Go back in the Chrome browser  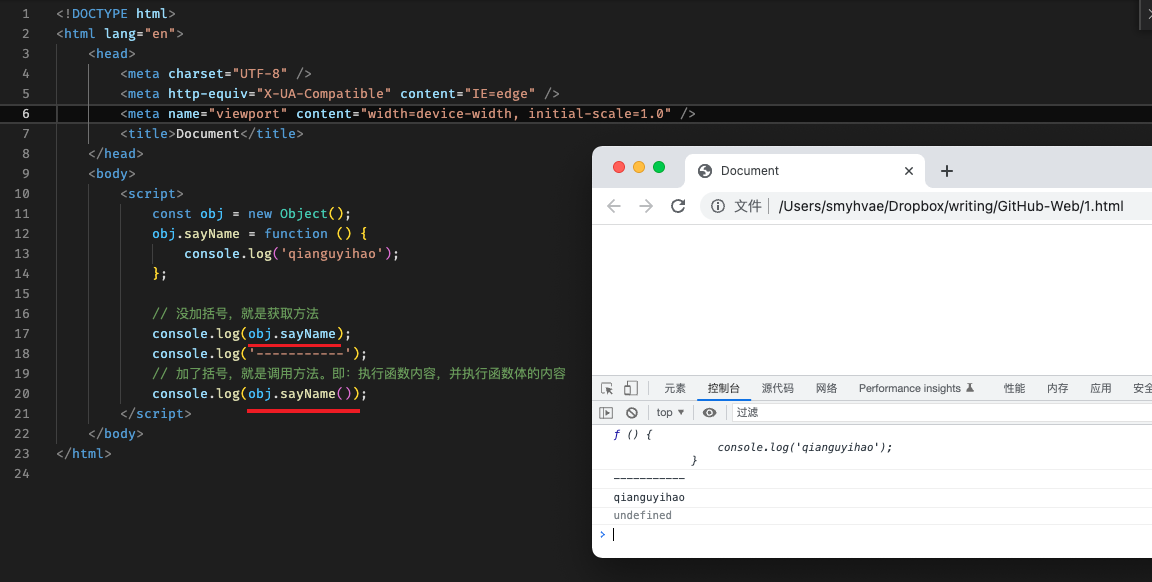click(614, 206)
